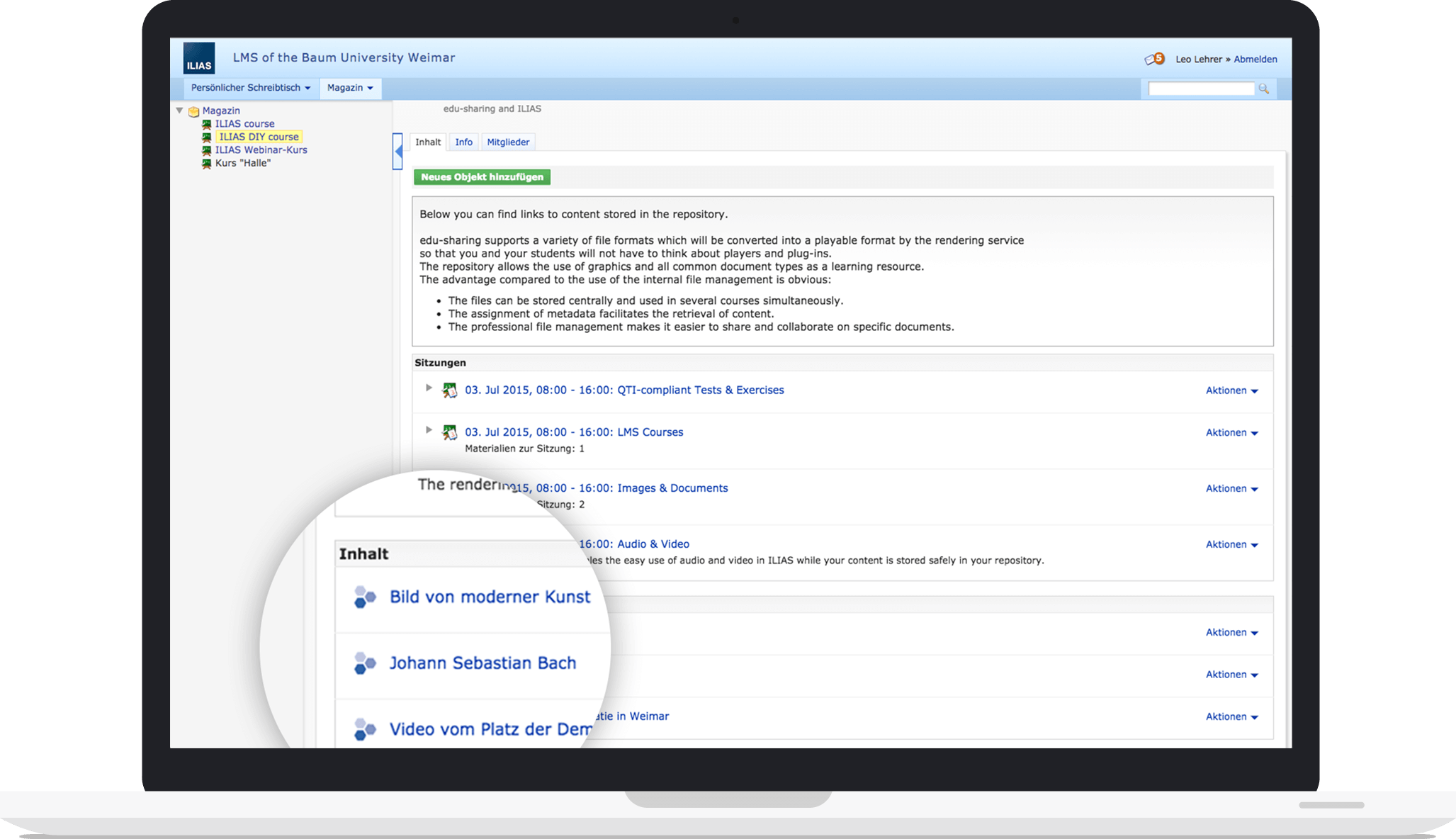Click Neues Objekt hinzufügen button

point(482,177)
